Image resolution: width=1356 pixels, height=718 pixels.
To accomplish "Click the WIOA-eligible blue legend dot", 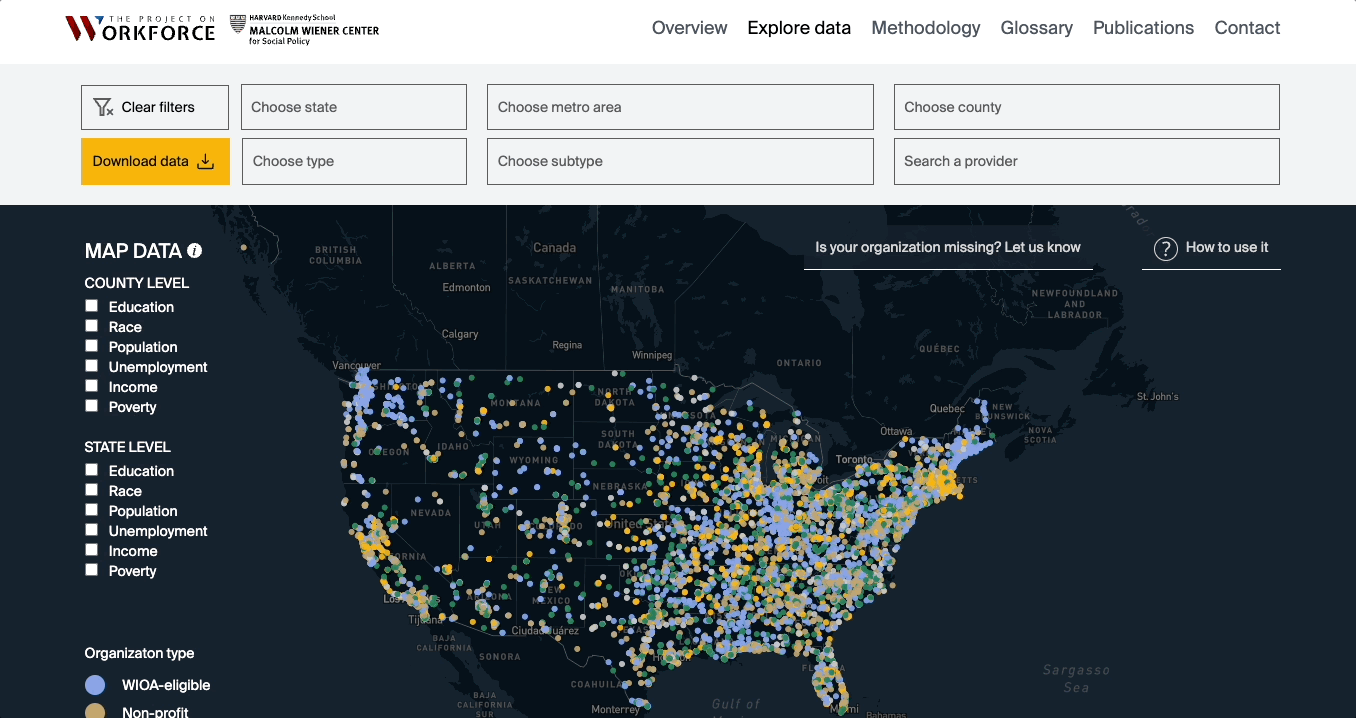I will tap(95, 685).
